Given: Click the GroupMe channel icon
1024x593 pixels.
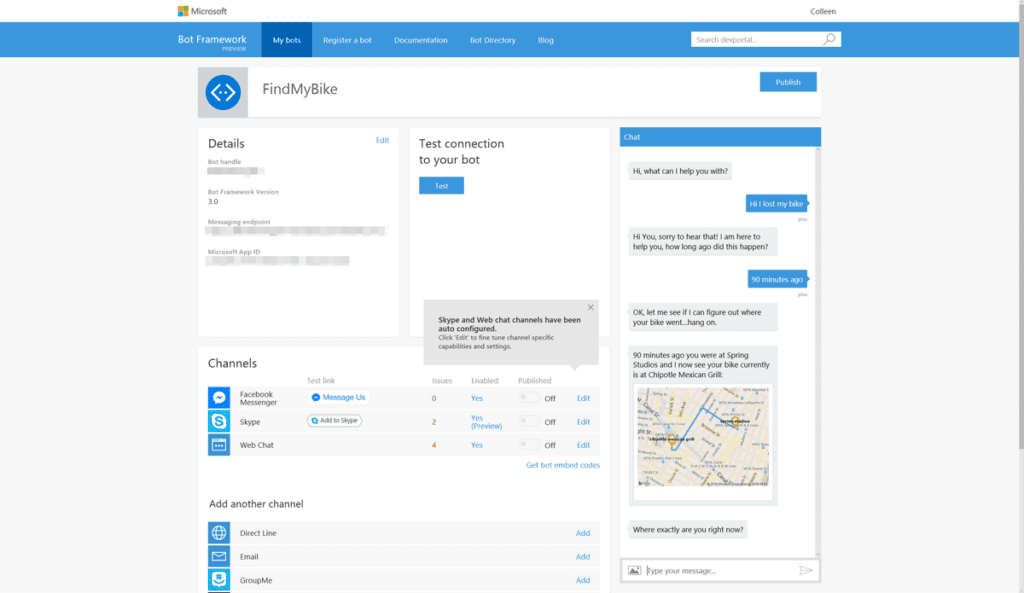Looking at the screenshot, I should [219, 580].
